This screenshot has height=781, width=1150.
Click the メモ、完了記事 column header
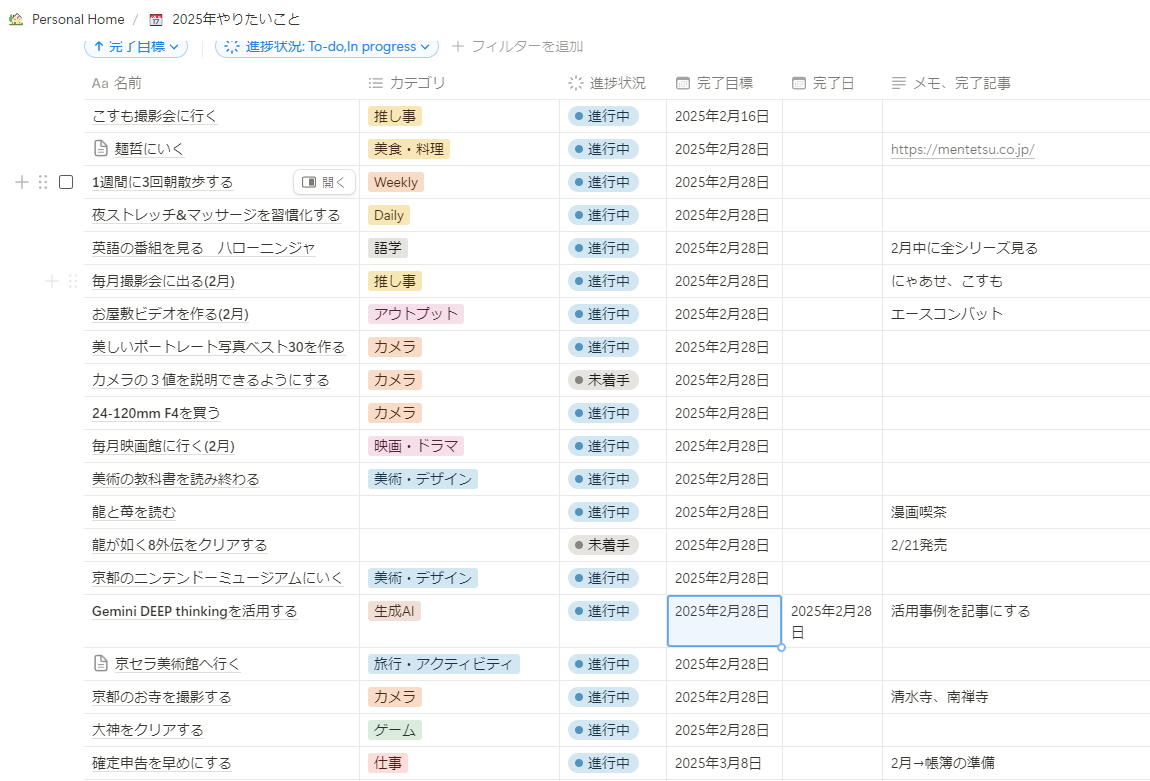click(961, 83)
